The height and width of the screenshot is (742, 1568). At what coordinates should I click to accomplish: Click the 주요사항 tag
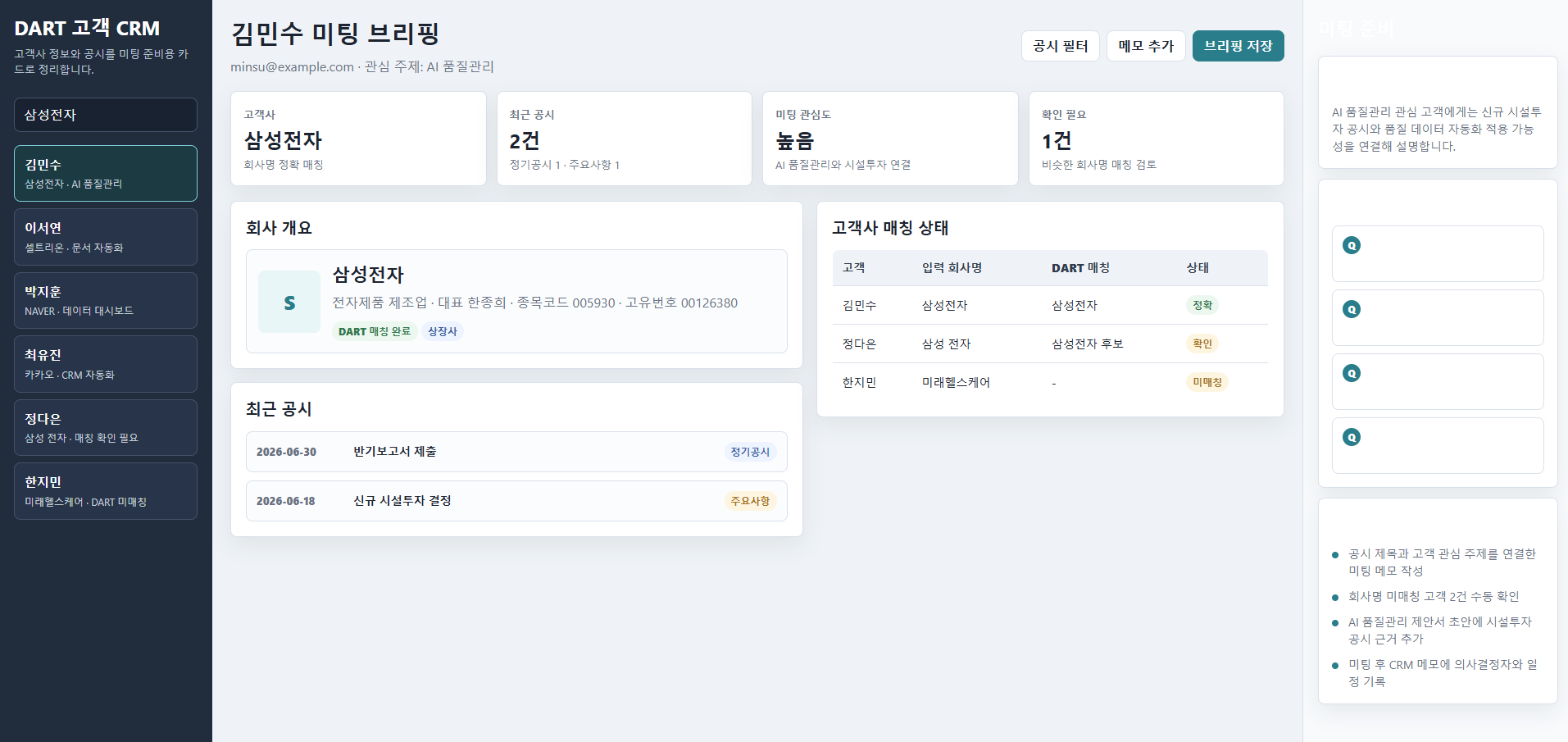click(750, 501)
